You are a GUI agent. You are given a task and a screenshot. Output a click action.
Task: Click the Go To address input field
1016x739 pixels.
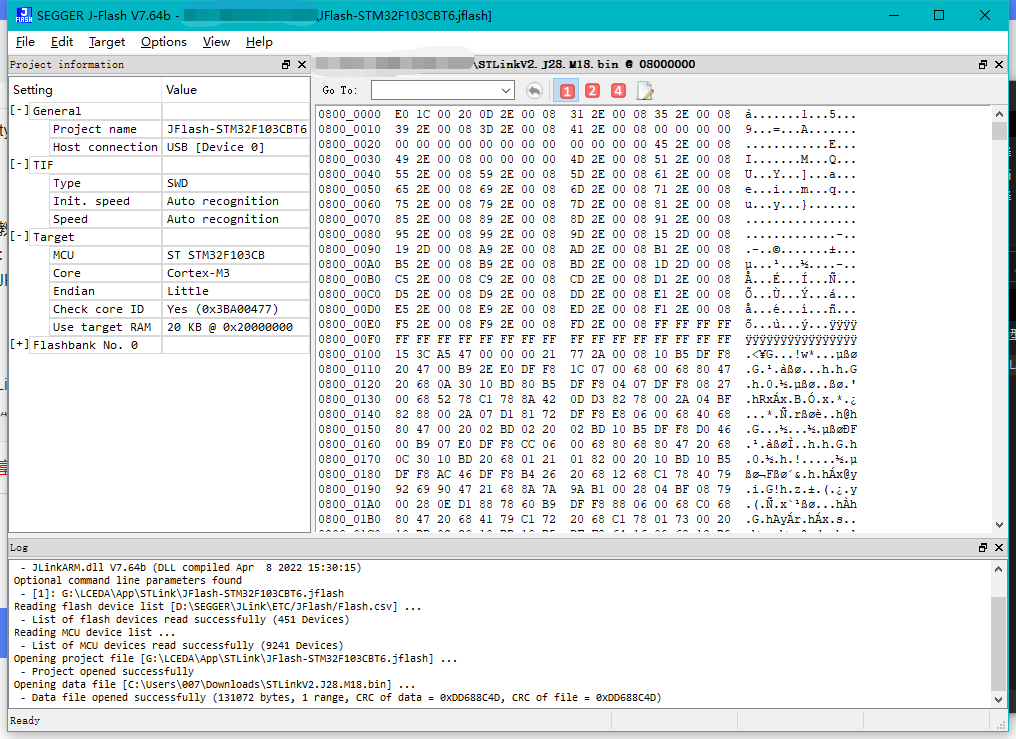coord(435,91)
